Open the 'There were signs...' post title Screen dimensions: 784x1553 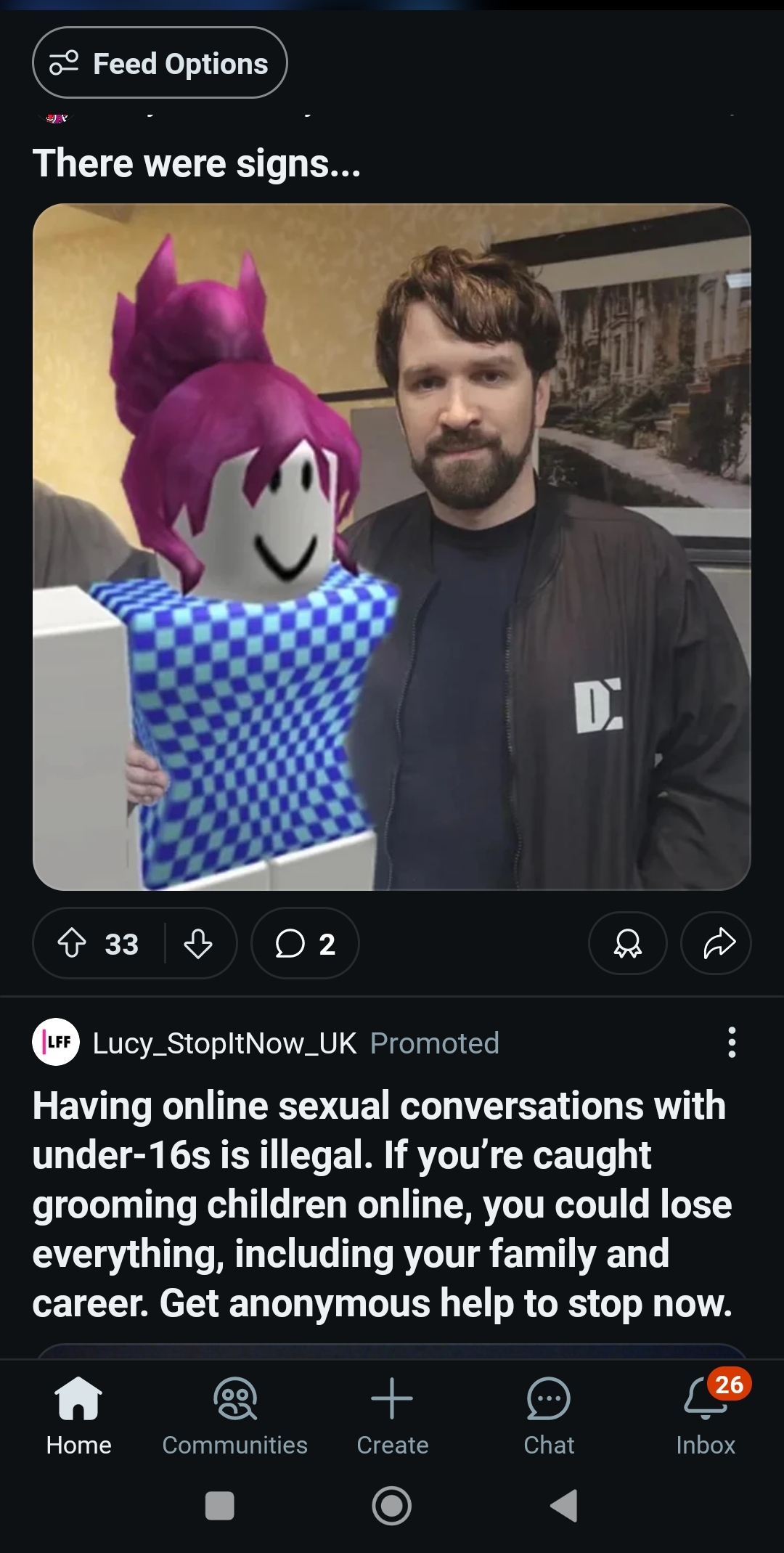click(x=196, y=163)
